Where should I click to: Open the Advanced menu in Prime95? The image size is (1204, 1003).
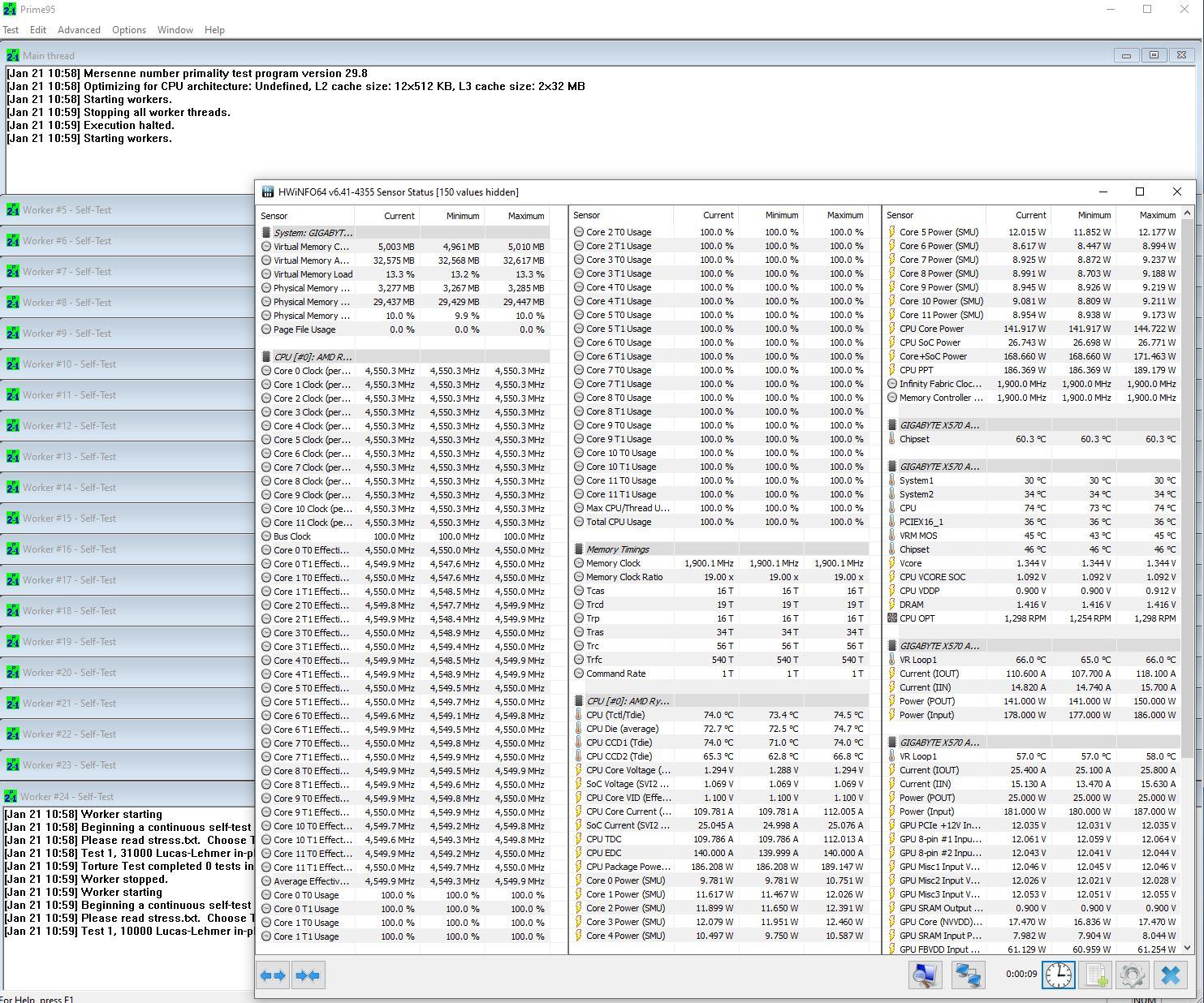coord(79,30)
